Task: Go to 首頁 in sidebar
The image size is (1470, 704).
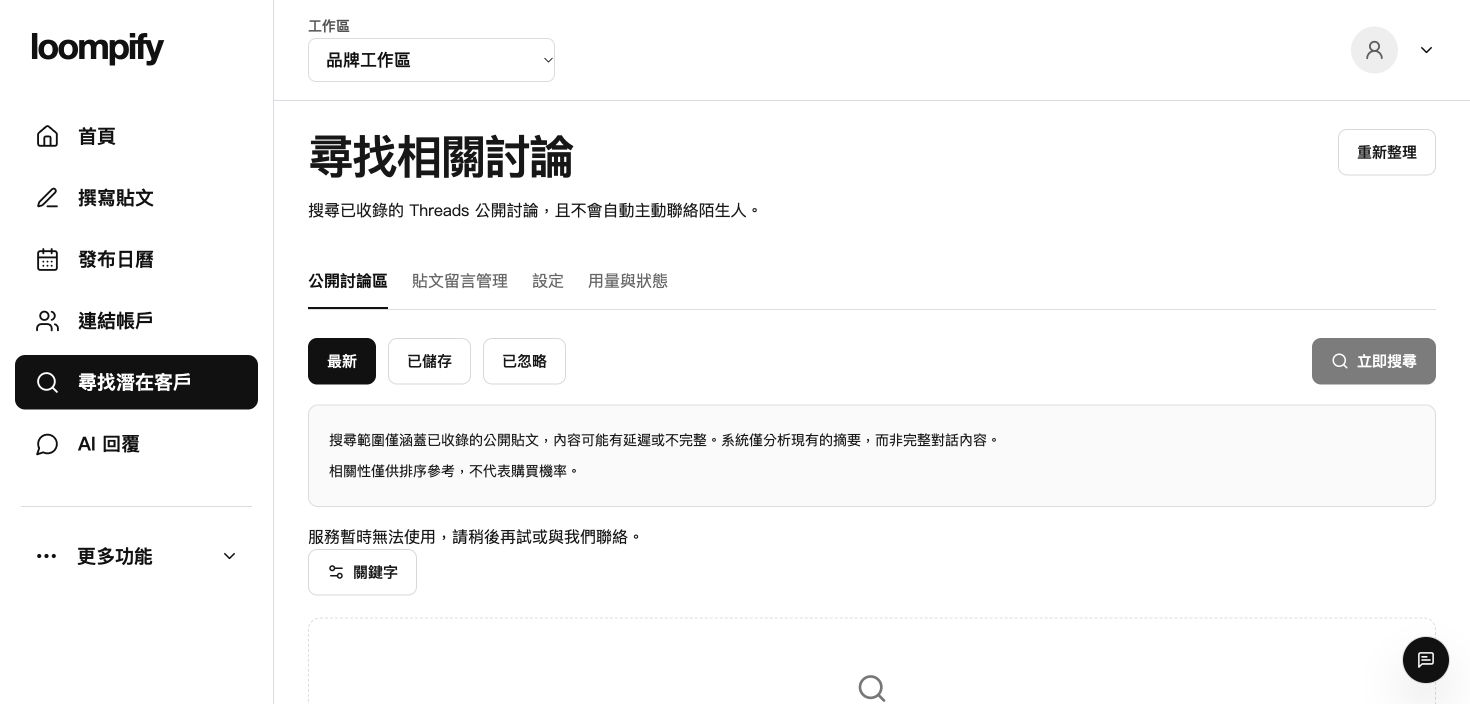Action: (136, 136)
